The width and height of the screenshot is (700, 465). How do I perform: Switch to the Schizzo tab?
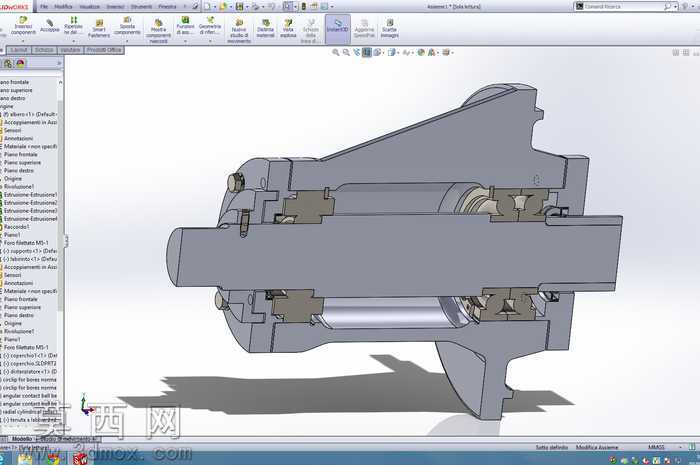pos(44,50)
